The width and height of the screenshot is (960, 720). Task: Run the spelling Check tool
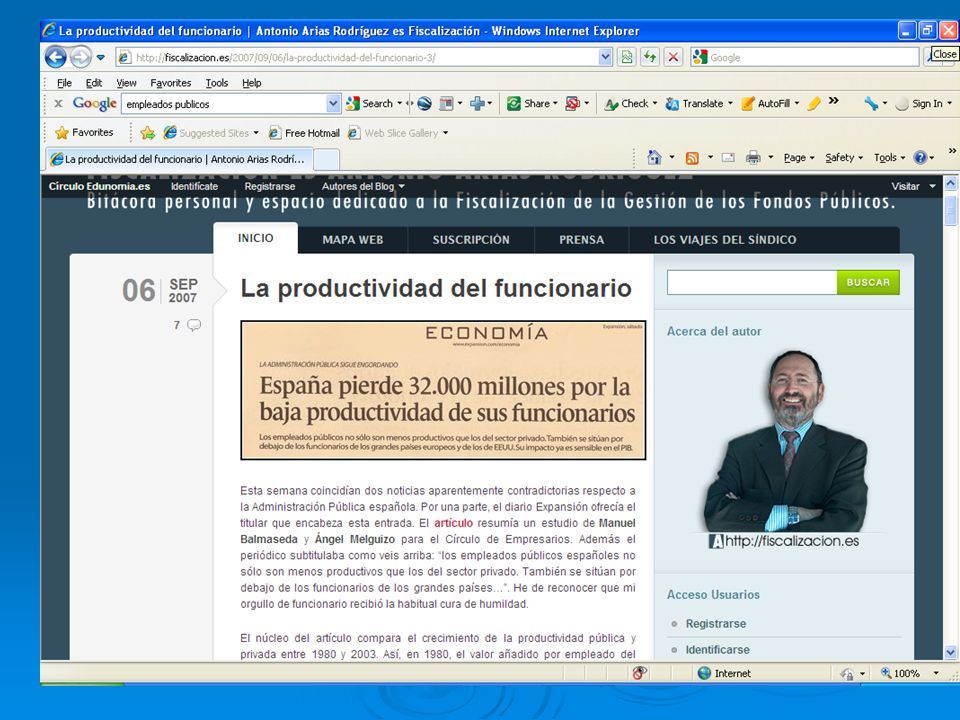pyautogui.click(x=626, y=103)
